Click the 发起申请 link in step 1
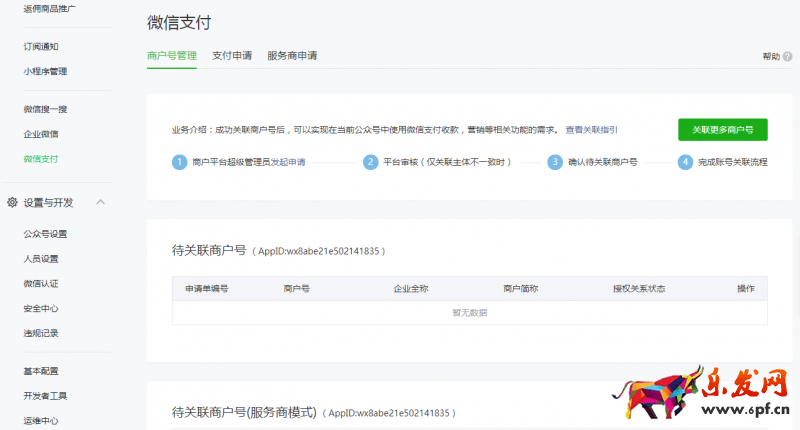The image size is (800, 430). coord(288,162)
